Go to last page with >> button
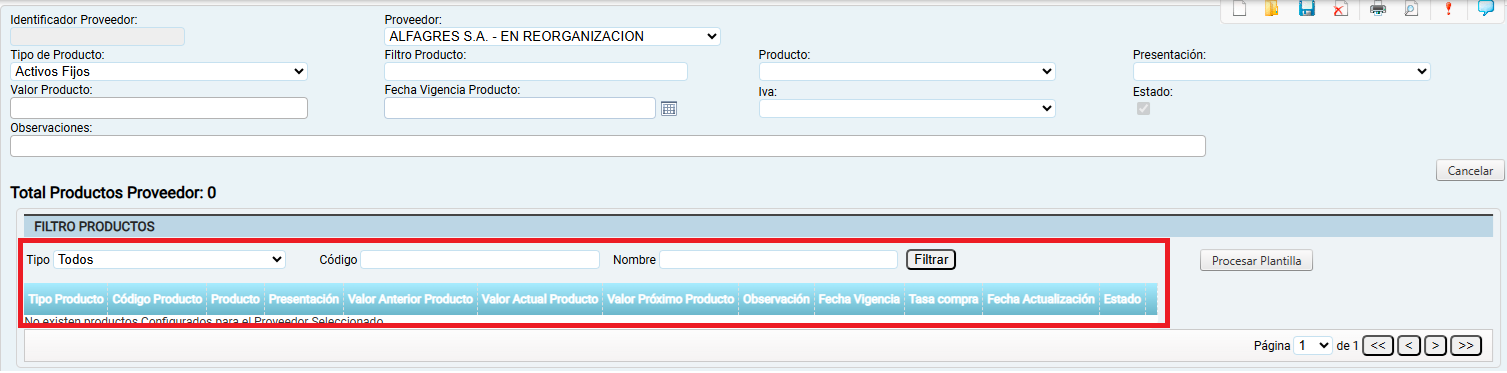 (x=1466, y=344)
